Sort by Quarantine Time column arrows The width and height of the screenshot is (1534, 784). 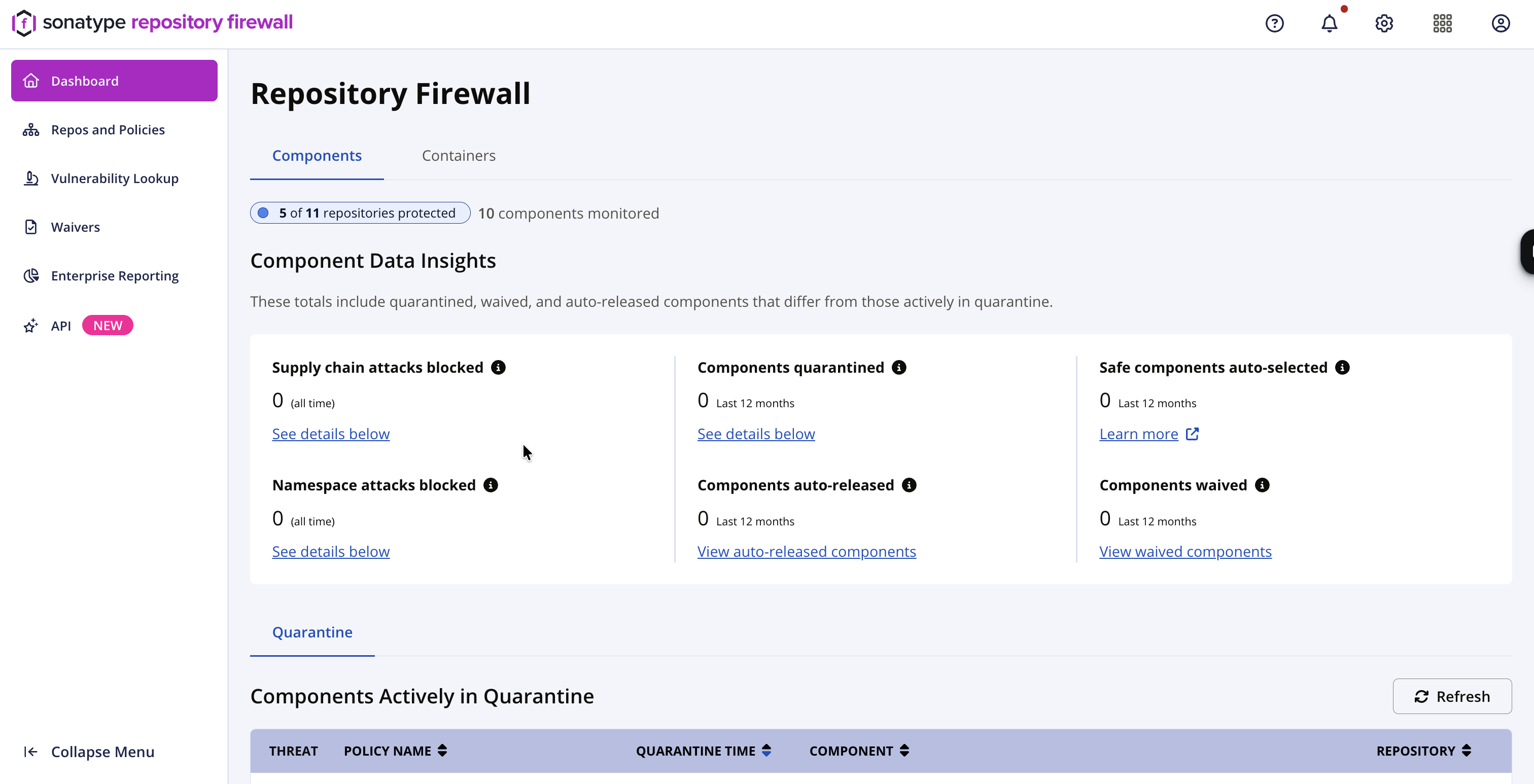(766, 751)
